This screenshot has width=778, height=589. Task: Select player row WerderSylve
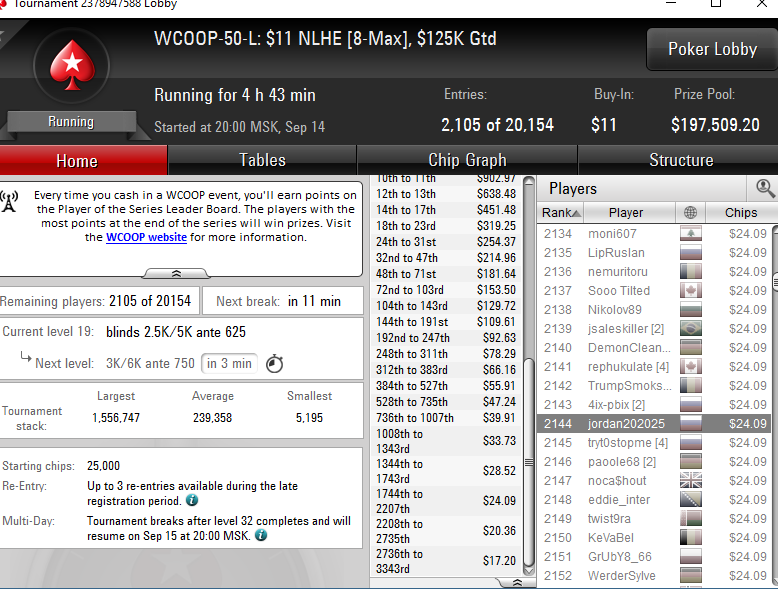tap(654, 576)
